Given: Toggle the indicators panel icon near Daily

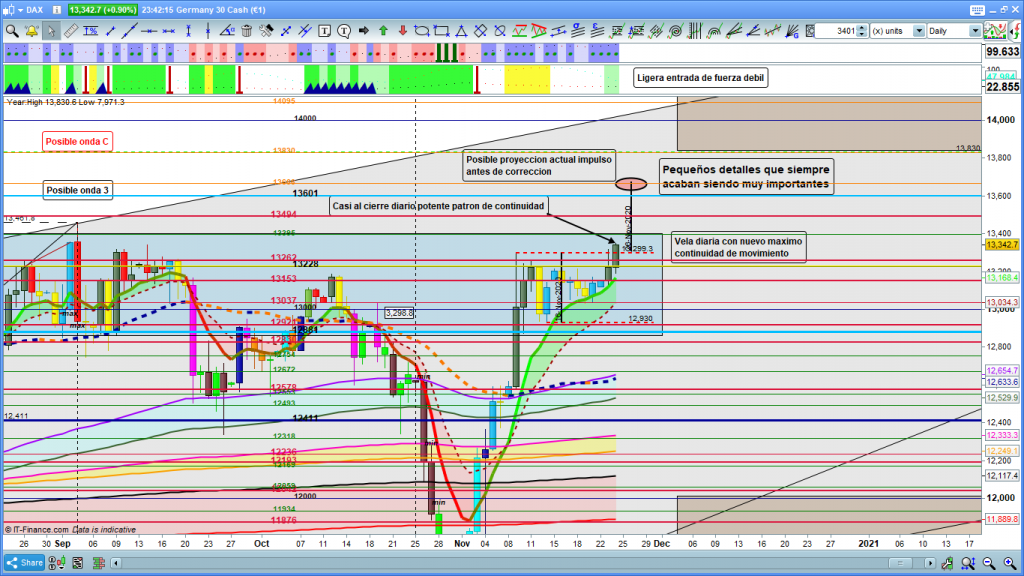Looking at the screenshot, I should click(994, 31).
